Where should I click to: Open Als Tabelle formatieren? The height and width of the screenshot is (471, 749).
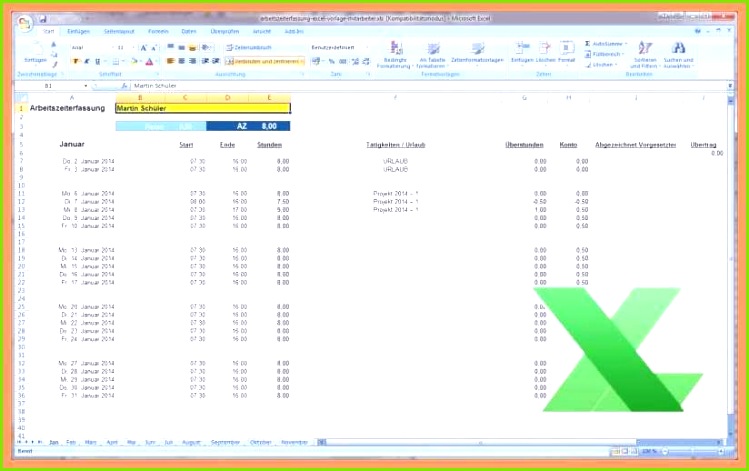click(x=432, y=49)
